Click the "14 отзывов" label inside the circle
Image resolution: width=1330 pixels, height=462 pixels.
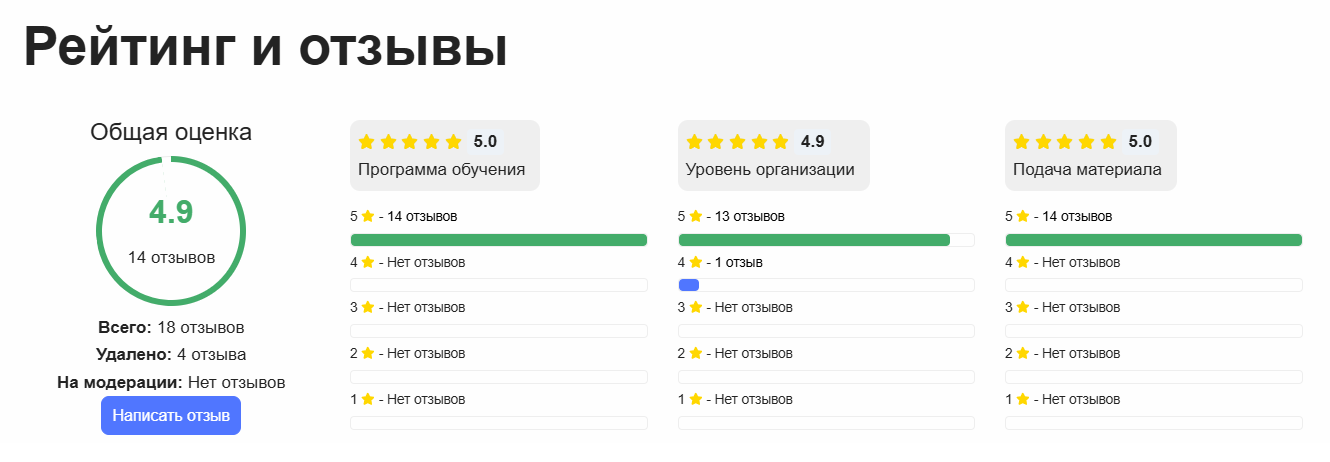(171, 258)
